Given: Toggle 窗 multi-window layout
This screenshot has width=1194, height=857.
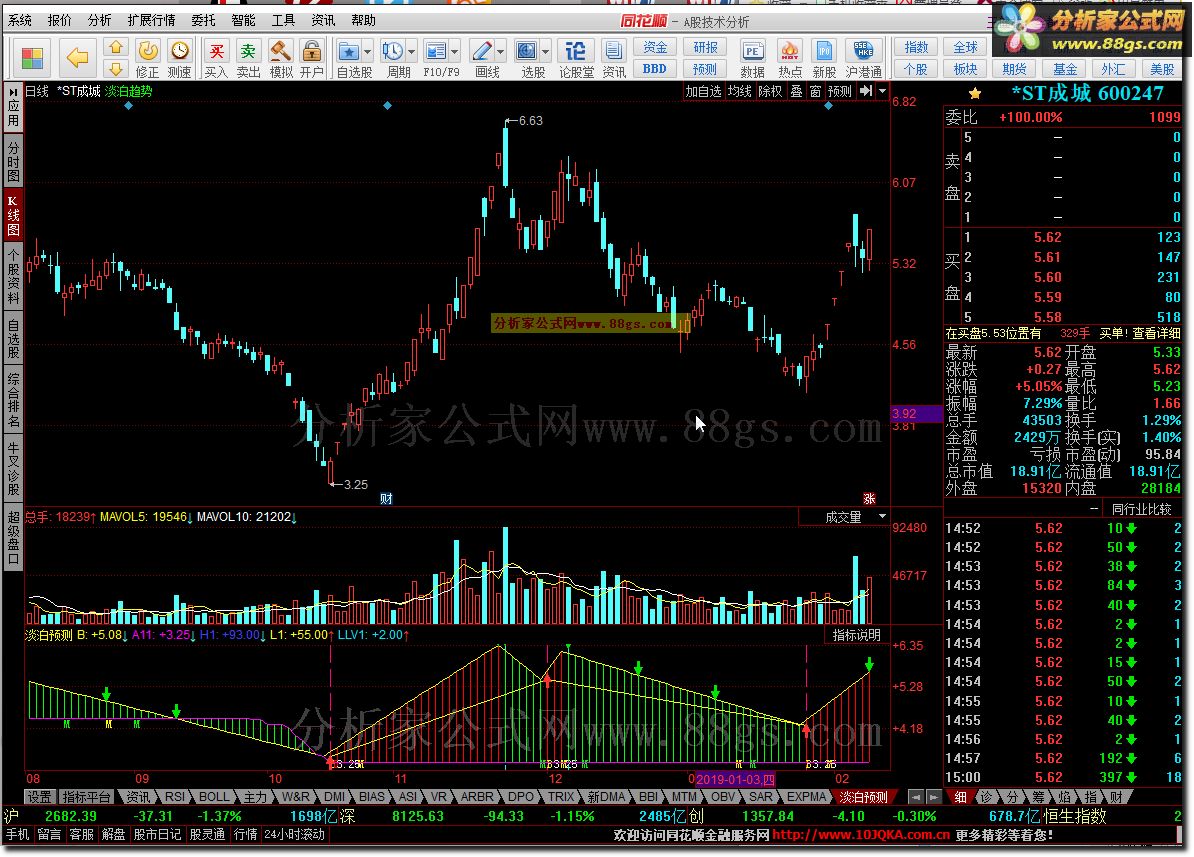Looking at the screenshot, I should point(816,91).
